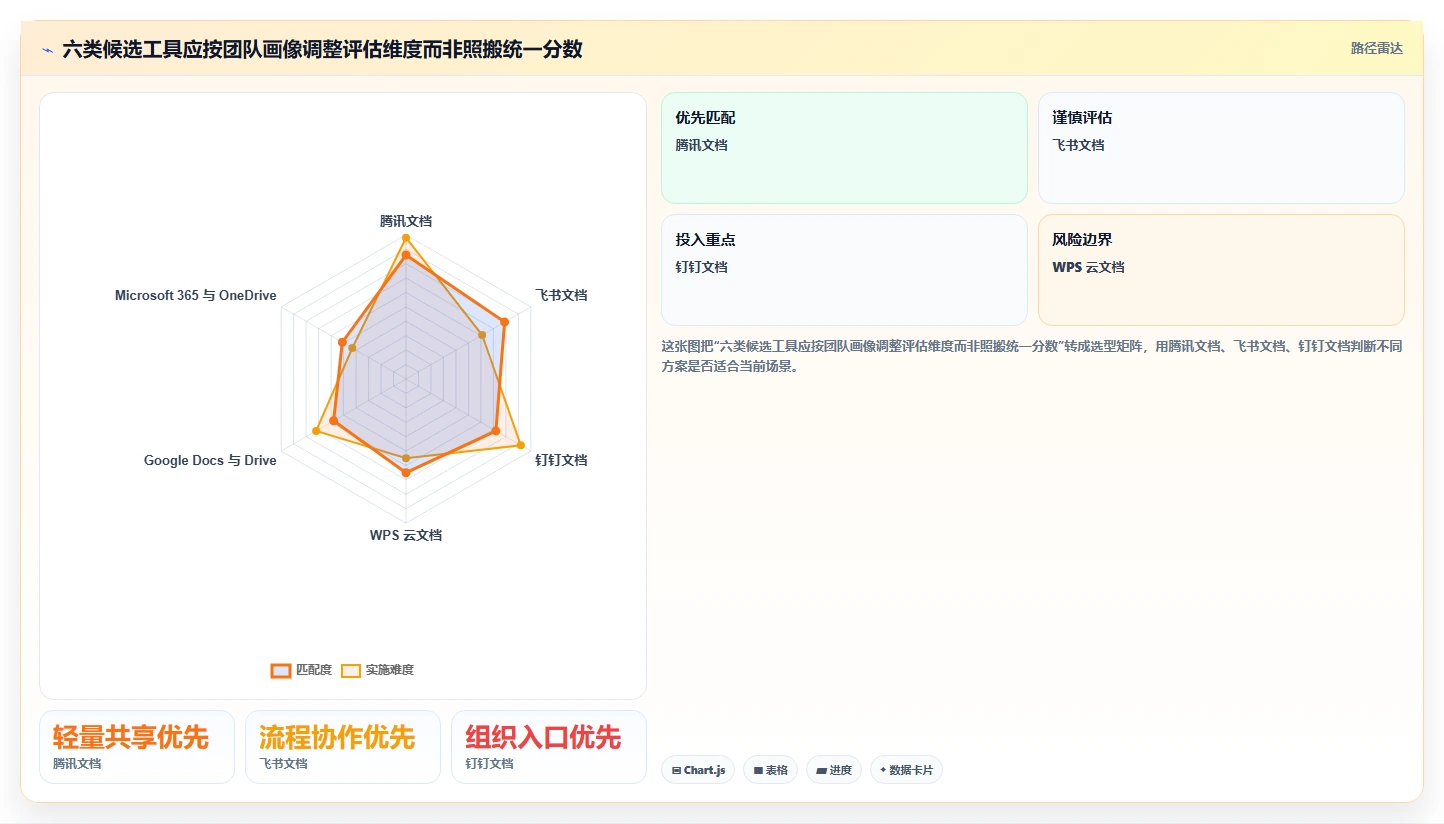Open the Chart.js tag chip
The height and width of the screenshot is (824, 1444).
(x=698, y=770)
